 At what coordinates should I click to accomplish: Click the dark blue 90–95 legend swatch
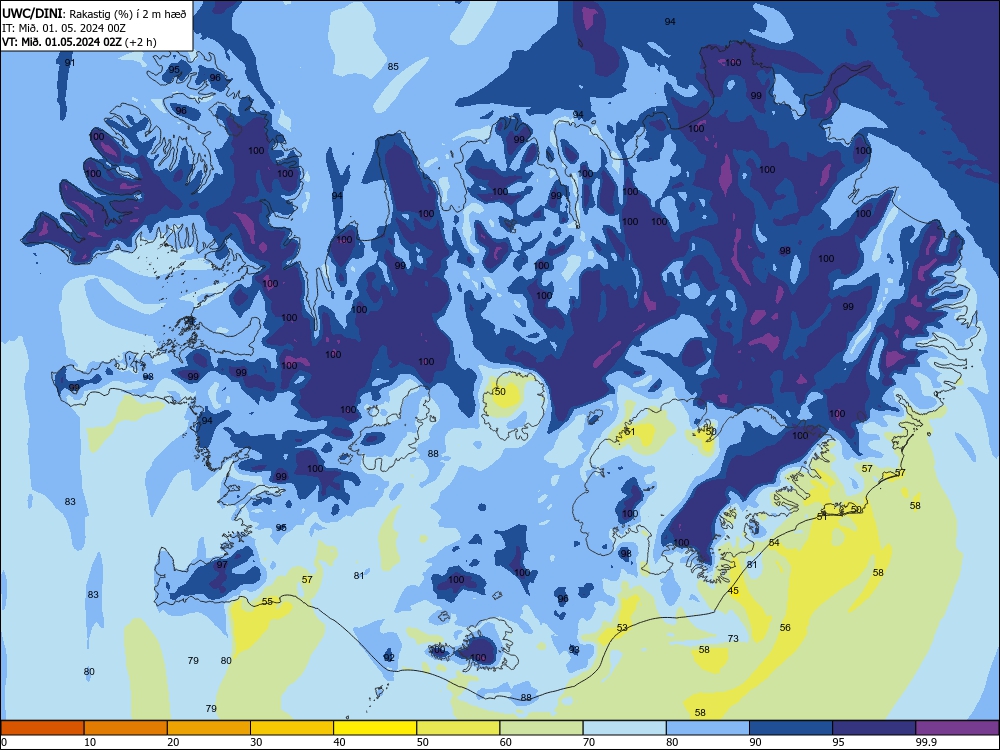(791, 728)
